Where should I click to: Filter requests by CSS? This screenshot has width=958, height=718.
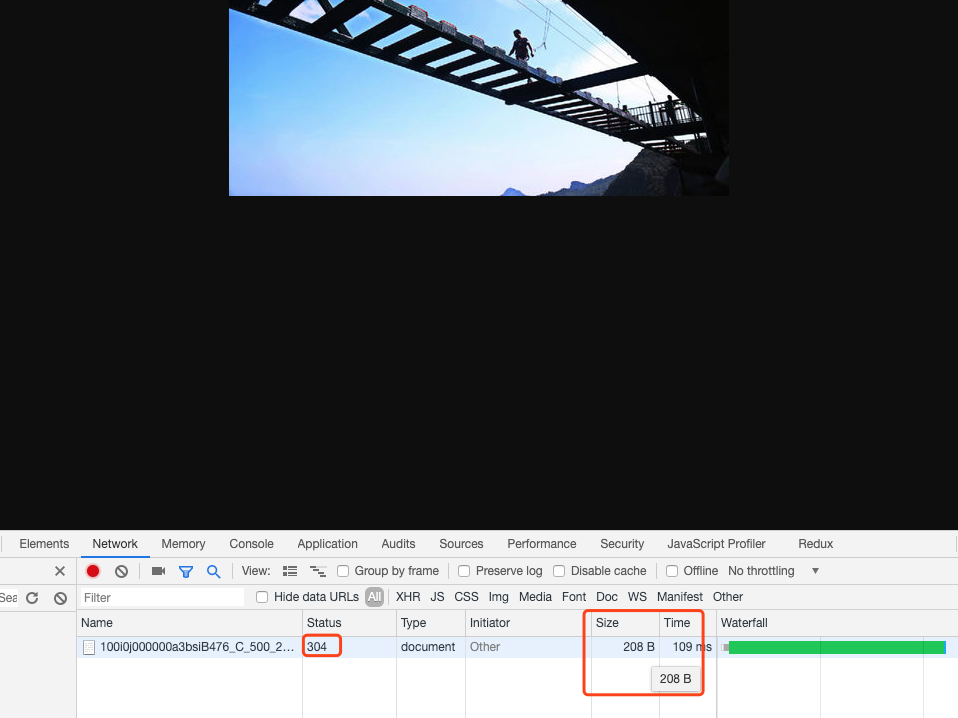coord(466,597)
